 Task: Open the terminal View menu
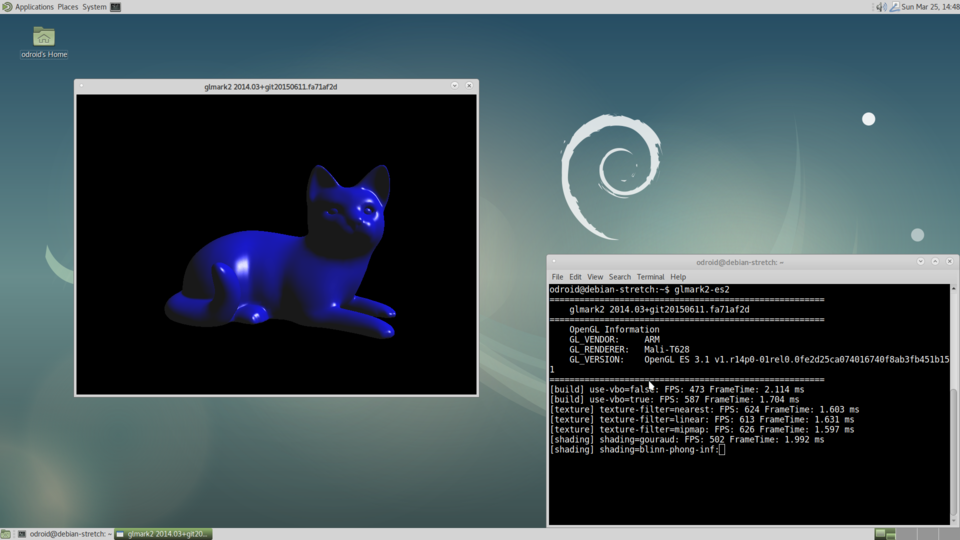point(594,277)
